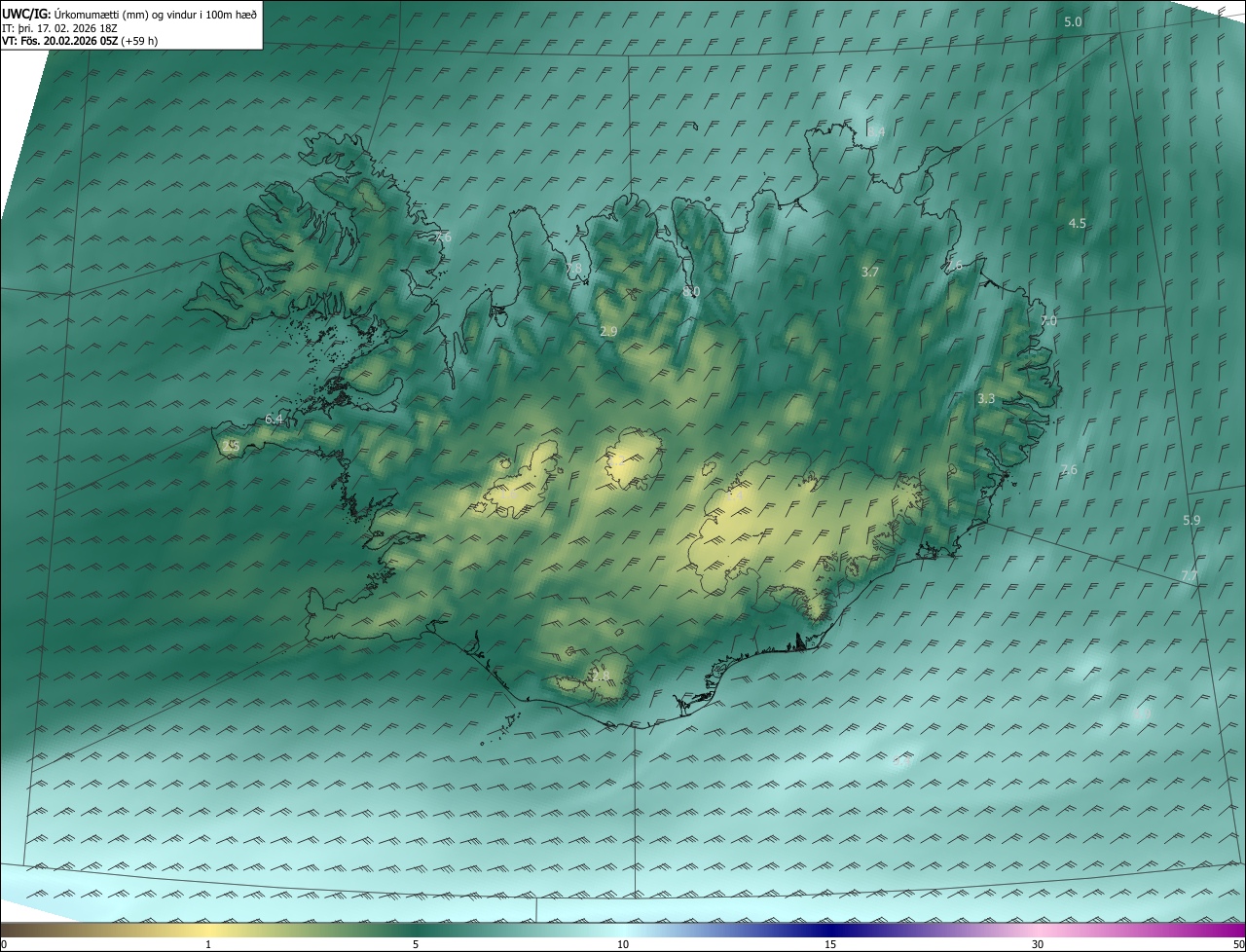This screenshot has width=1246, height=952.
Task: Select the 8.0 value on the map
Action: (691, 292)
